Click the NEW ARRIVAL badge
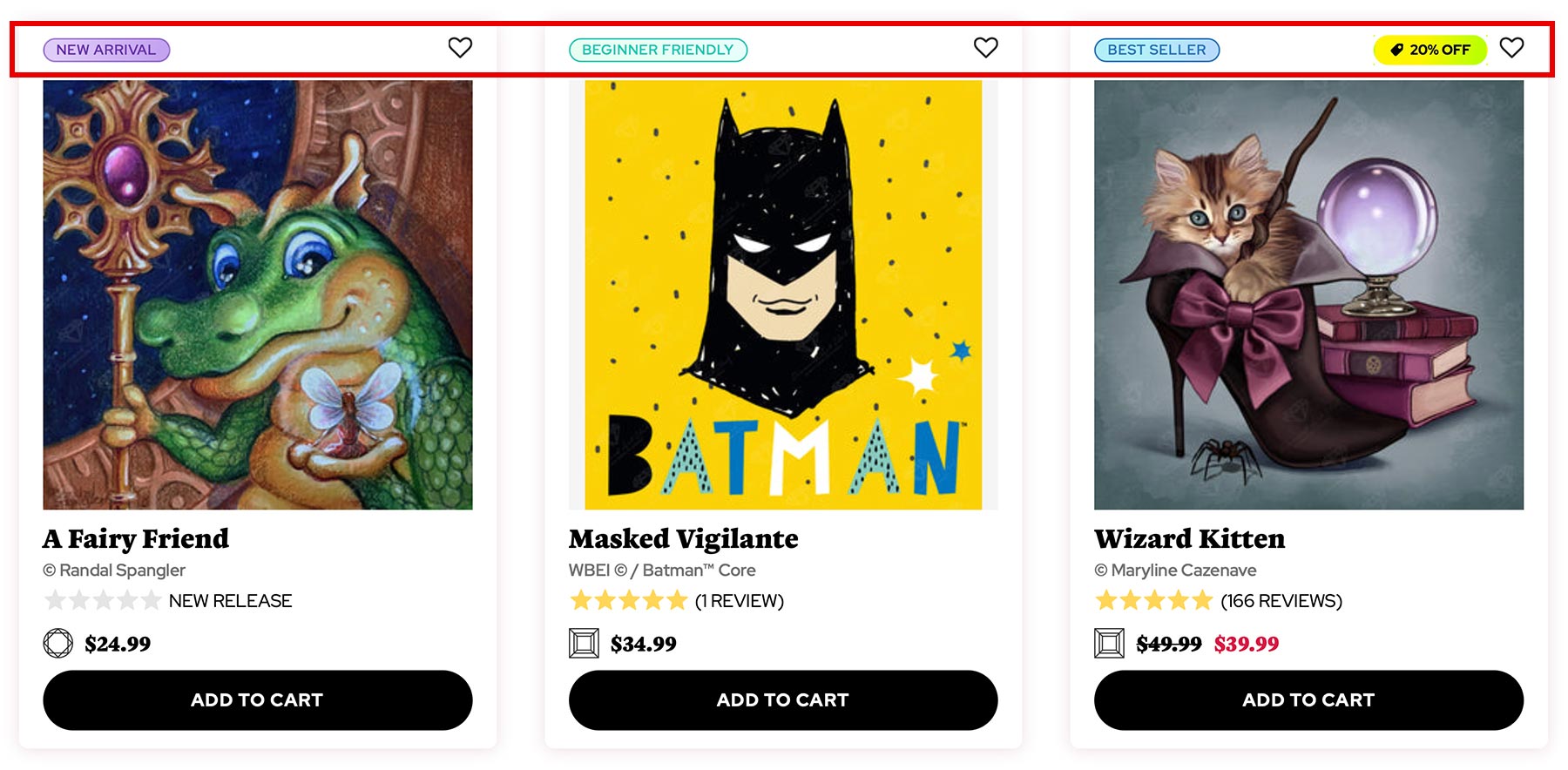The image size is (1568, 770). [106, 50]
